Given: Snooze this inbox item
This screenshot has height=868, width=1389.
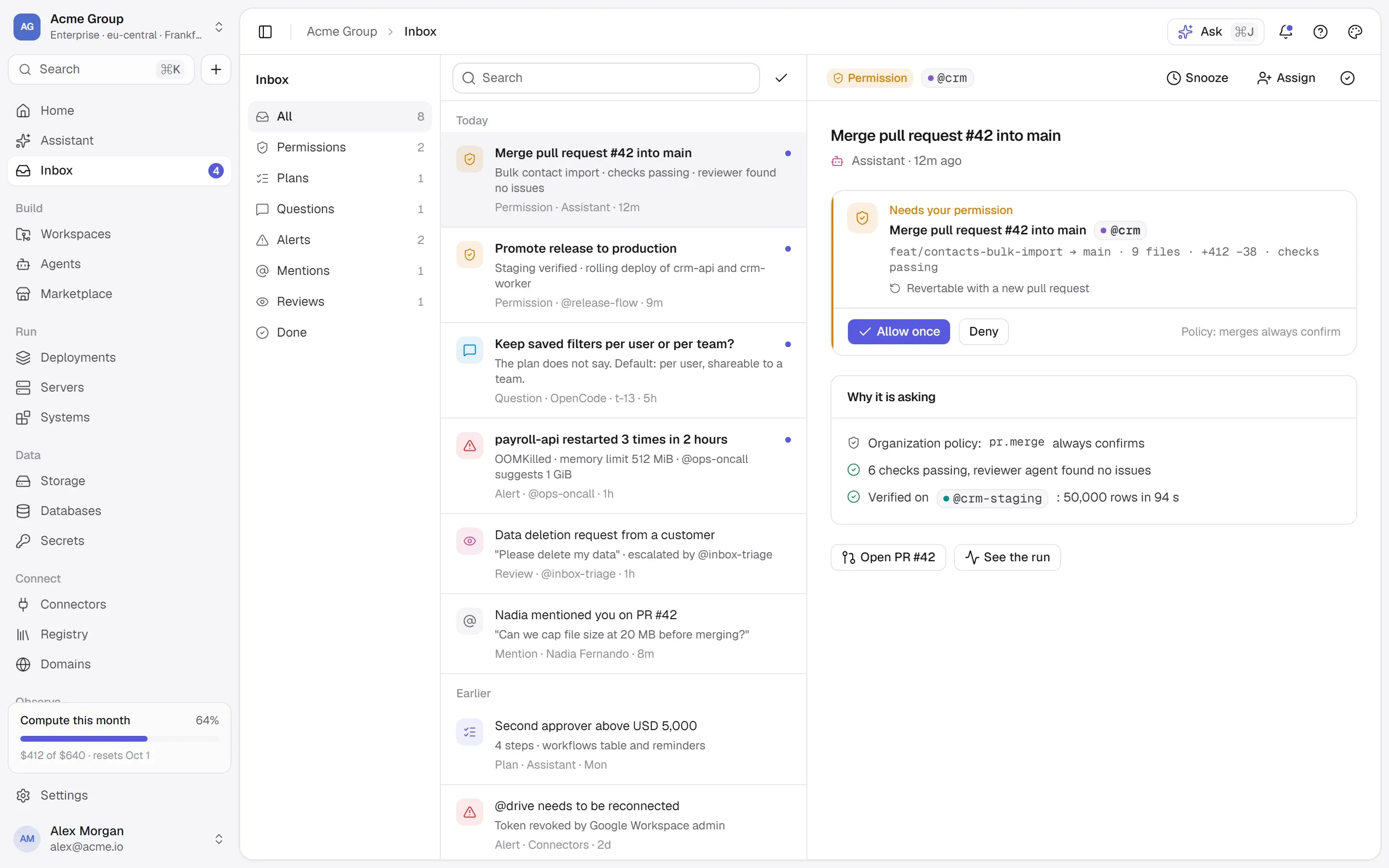Looking at the screenshot, I should coord(1198,78).
